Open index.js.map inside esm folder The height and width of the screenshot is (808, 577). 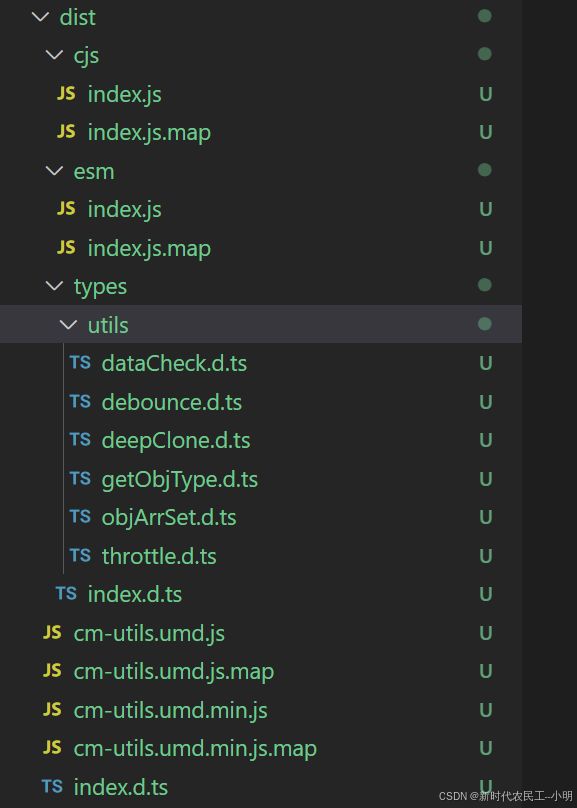click(149, 249)
